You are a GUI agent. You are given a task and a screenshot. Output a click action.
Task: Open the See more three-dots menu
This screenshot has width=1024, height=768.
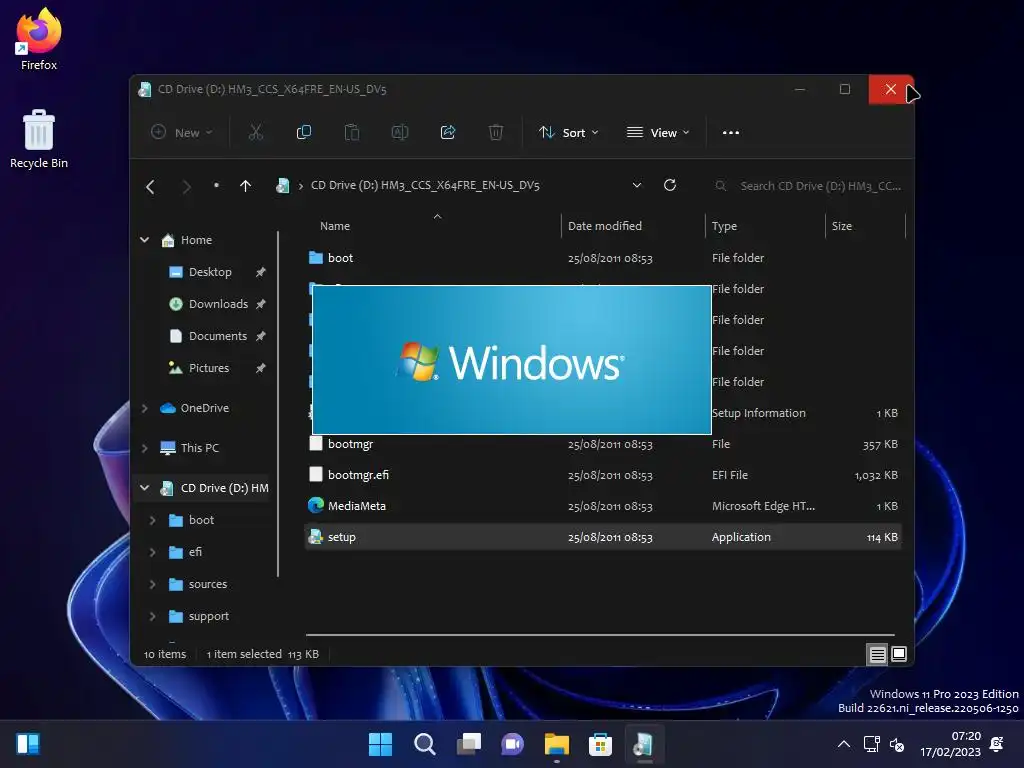tap(731, 133)
